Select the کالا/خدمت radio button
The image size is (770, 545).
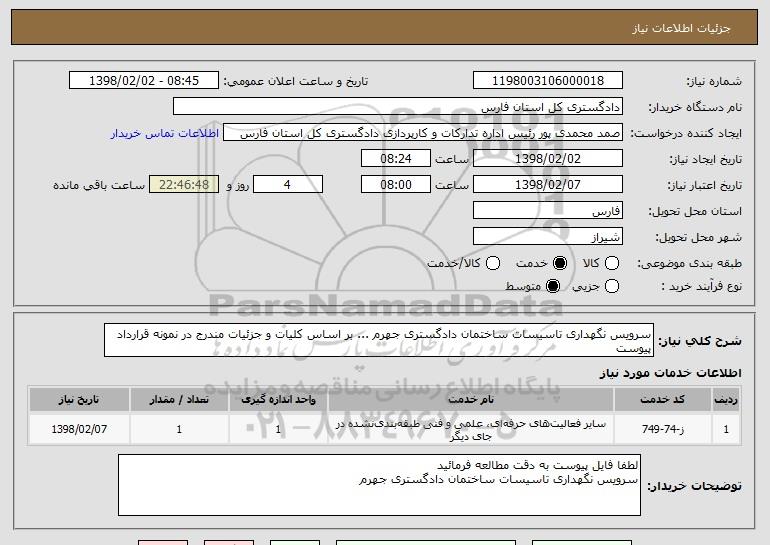(x=493, y=263)
